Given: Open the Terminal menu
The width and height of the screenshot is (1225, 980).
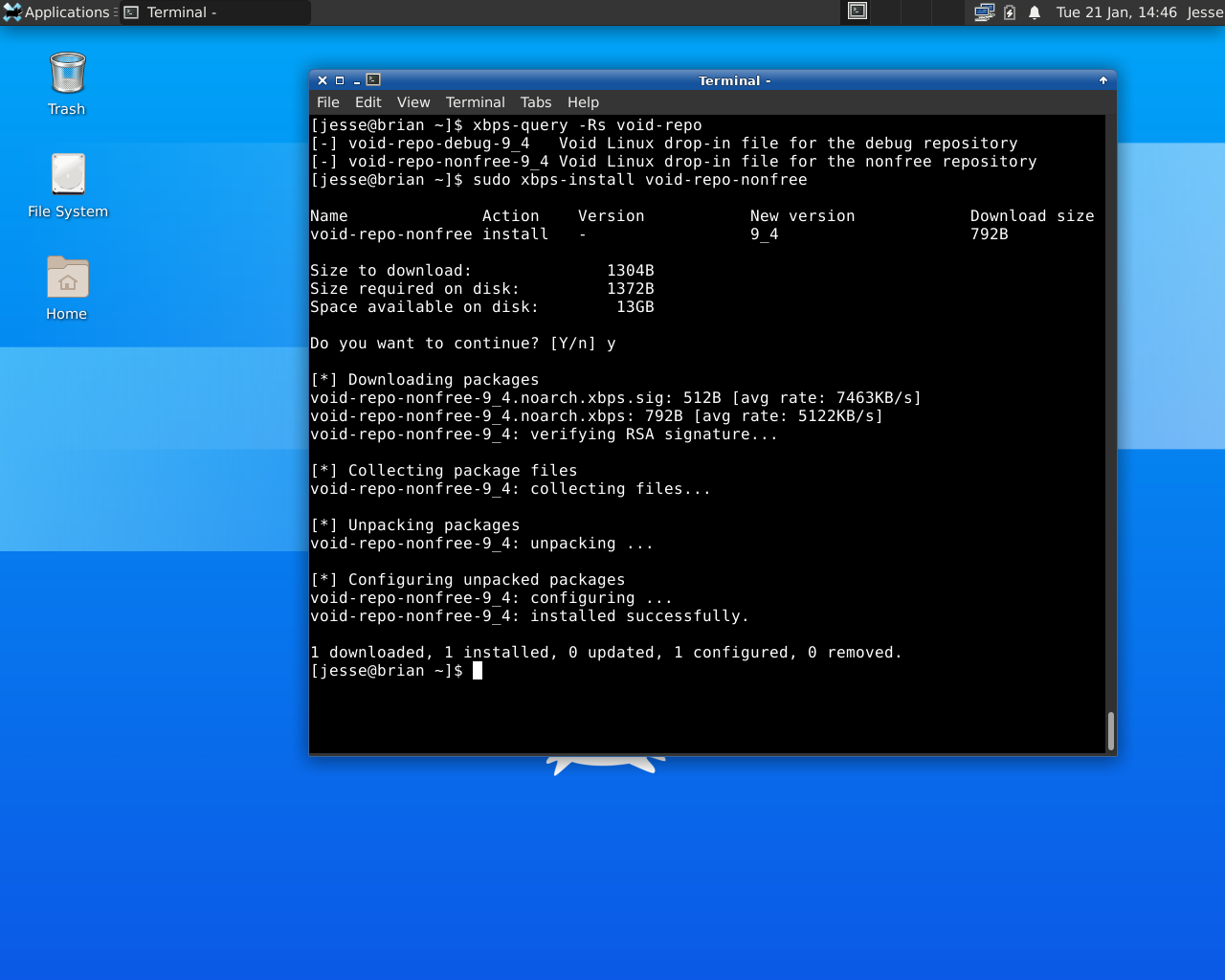Looking at the screenshot, I should [x=475, y=102].
